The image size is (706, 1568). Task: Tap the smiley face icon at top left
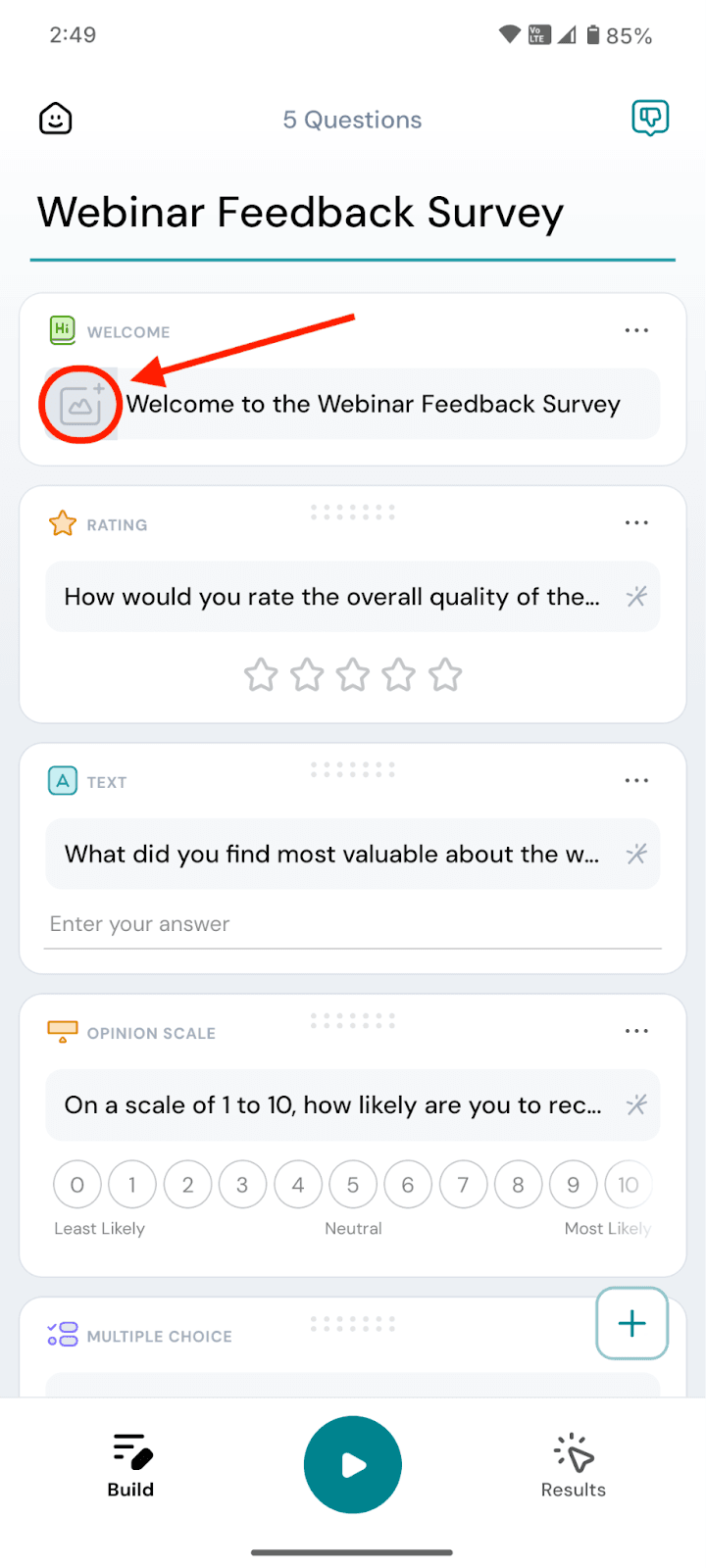56,120
